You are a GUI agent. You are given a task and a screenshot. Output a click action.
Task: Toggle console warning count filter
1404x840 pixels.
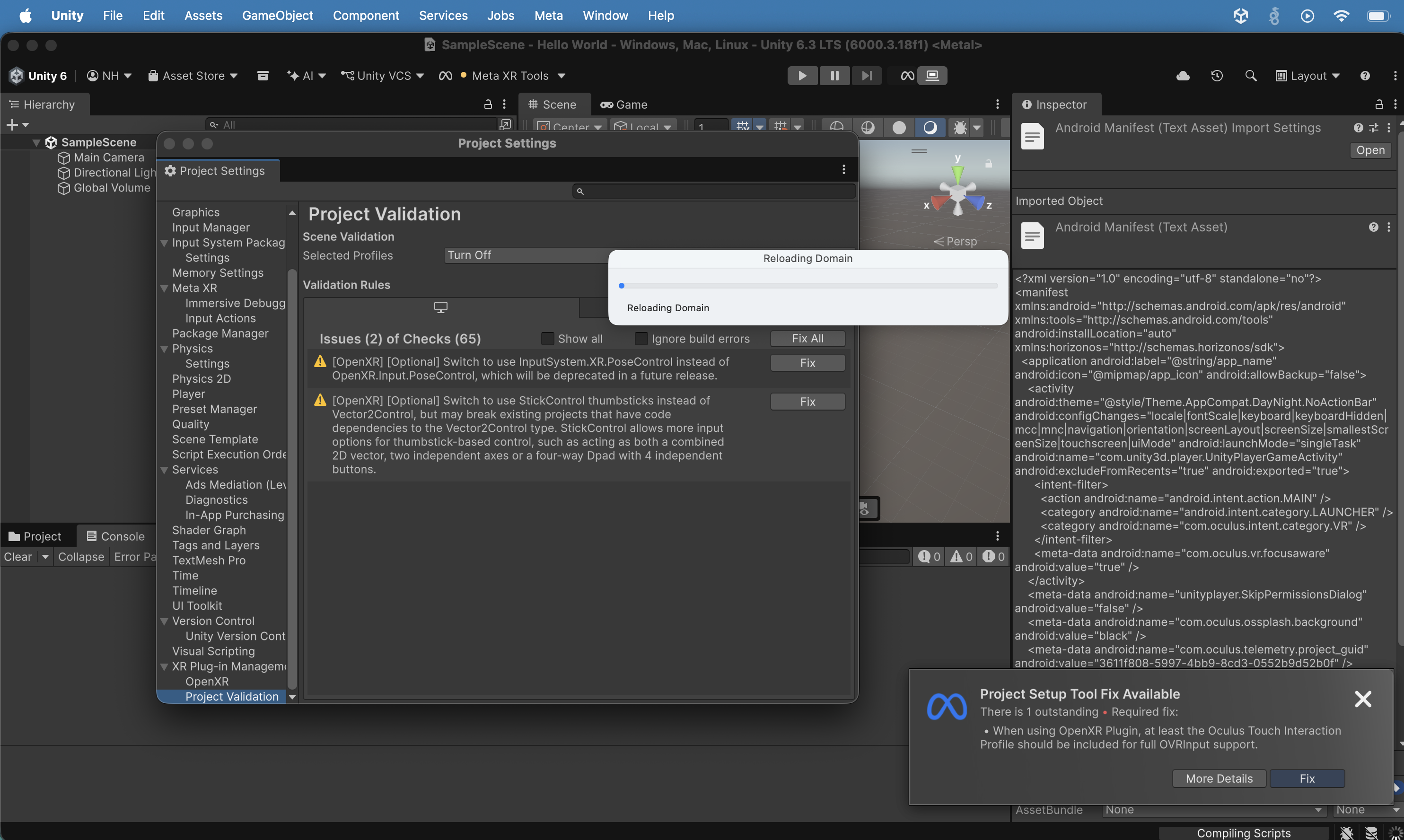pos(961,557)
